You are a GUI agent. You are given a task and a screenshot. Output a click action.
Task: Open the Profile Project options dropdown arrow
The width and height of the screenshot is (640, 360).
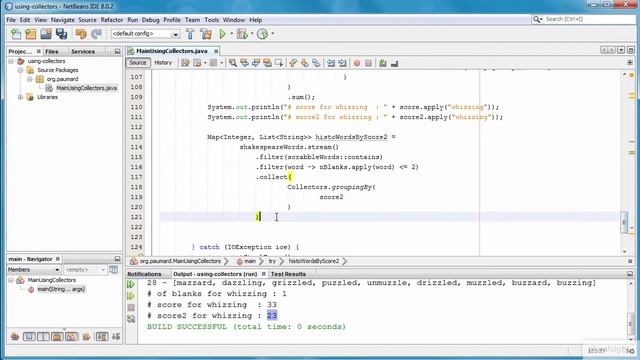pyautogui.click(x=273, y=34)
